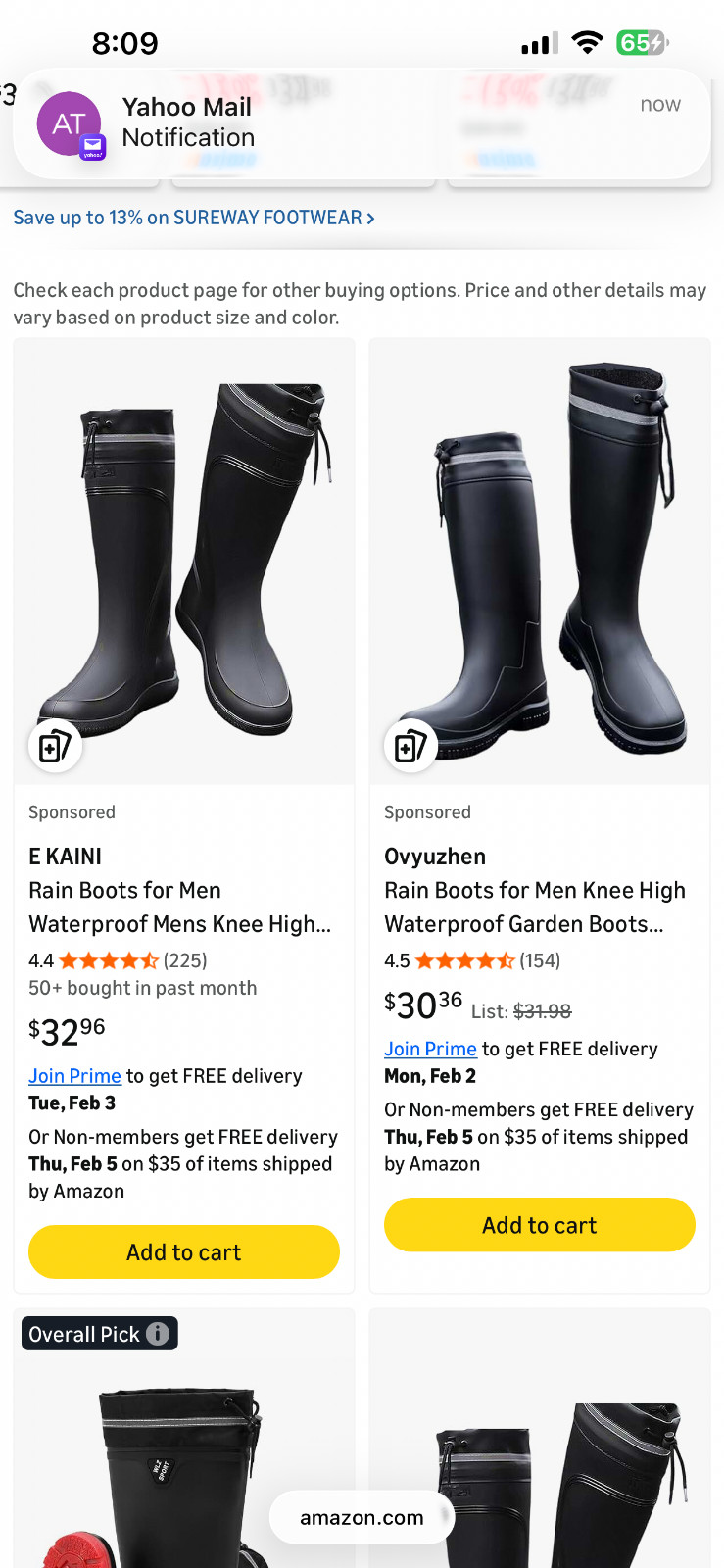The image size is (724, 1568).
Task: Tap the amazon.com address pill
Action: tap(362, 1518)
